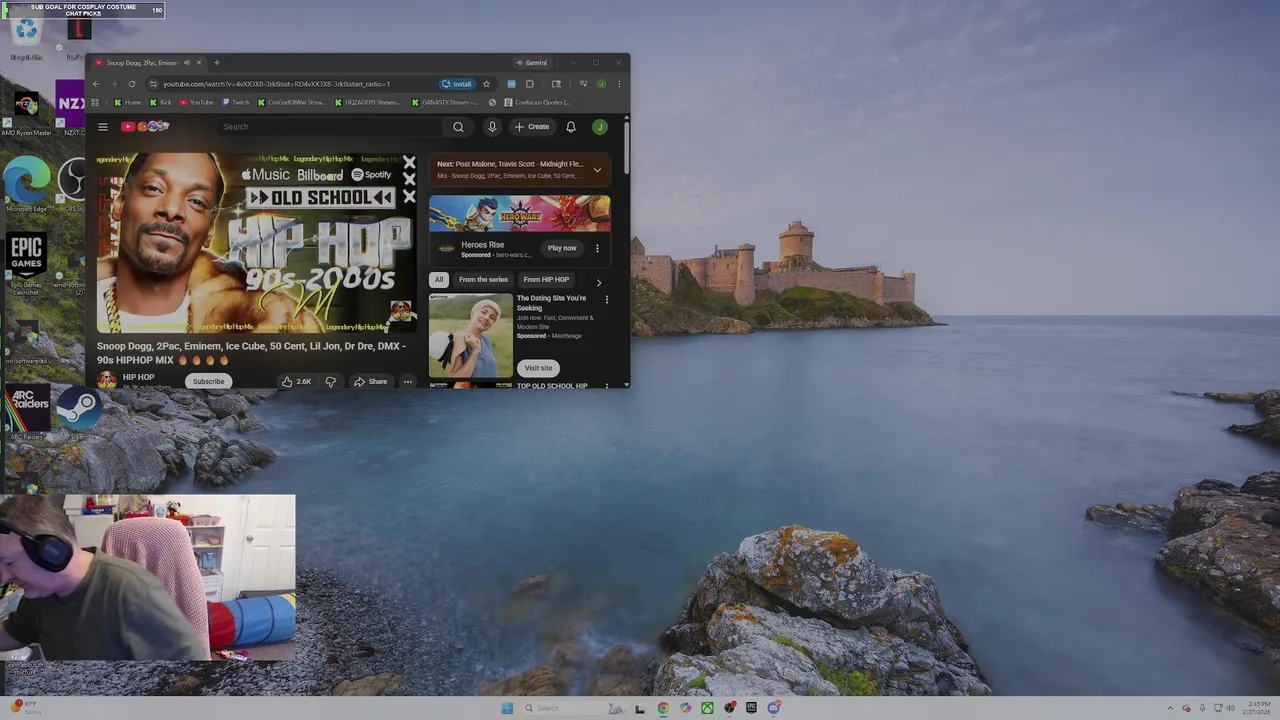This screenshot has height=720, width=1280.
Task: Open the taskbar clock and date
Action: tap(1259, 708)
